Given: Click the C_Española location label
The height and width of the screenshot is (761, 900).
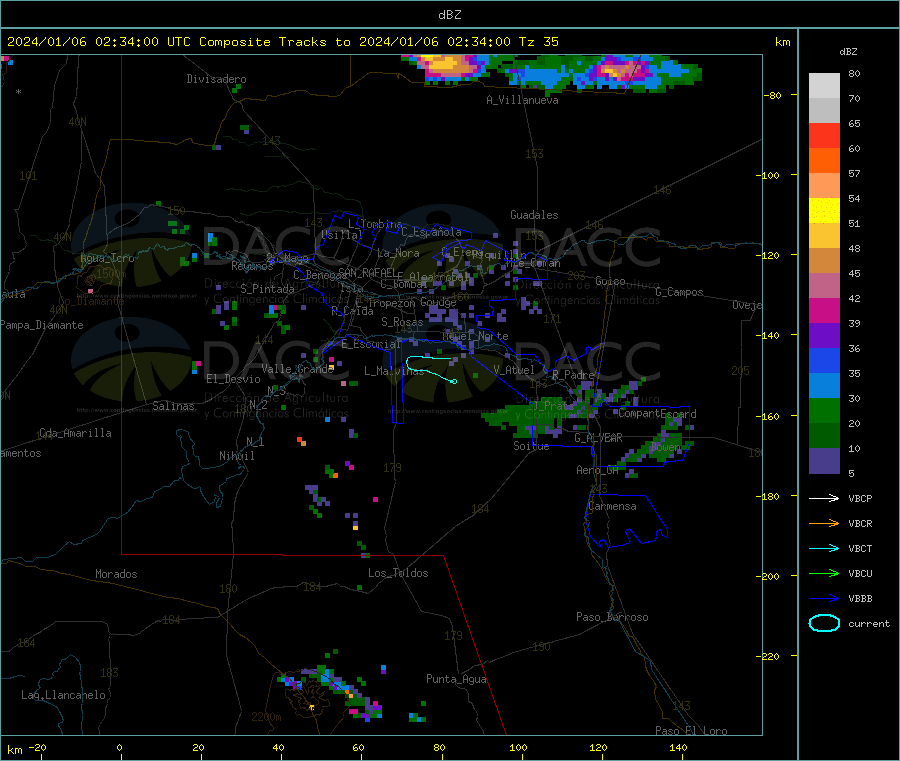Looking at the screenshot, I should (432, 232).
